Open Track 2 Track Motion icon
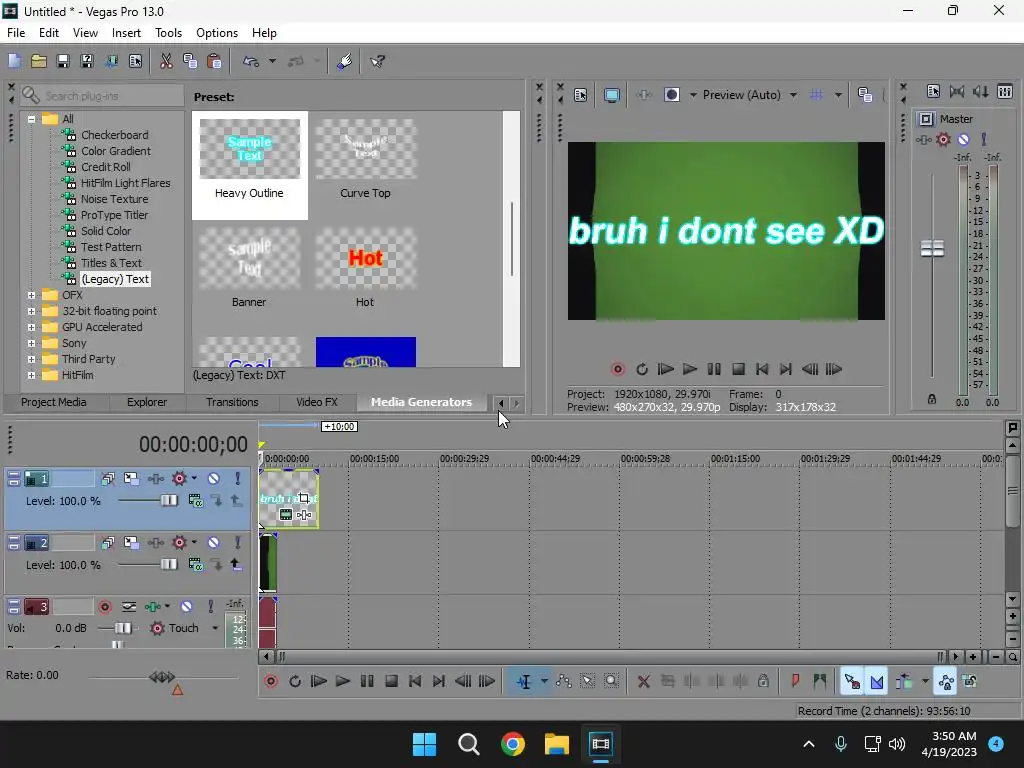Image resolution: width=1024 pixels, height=768 pixels. coord(131,543)
